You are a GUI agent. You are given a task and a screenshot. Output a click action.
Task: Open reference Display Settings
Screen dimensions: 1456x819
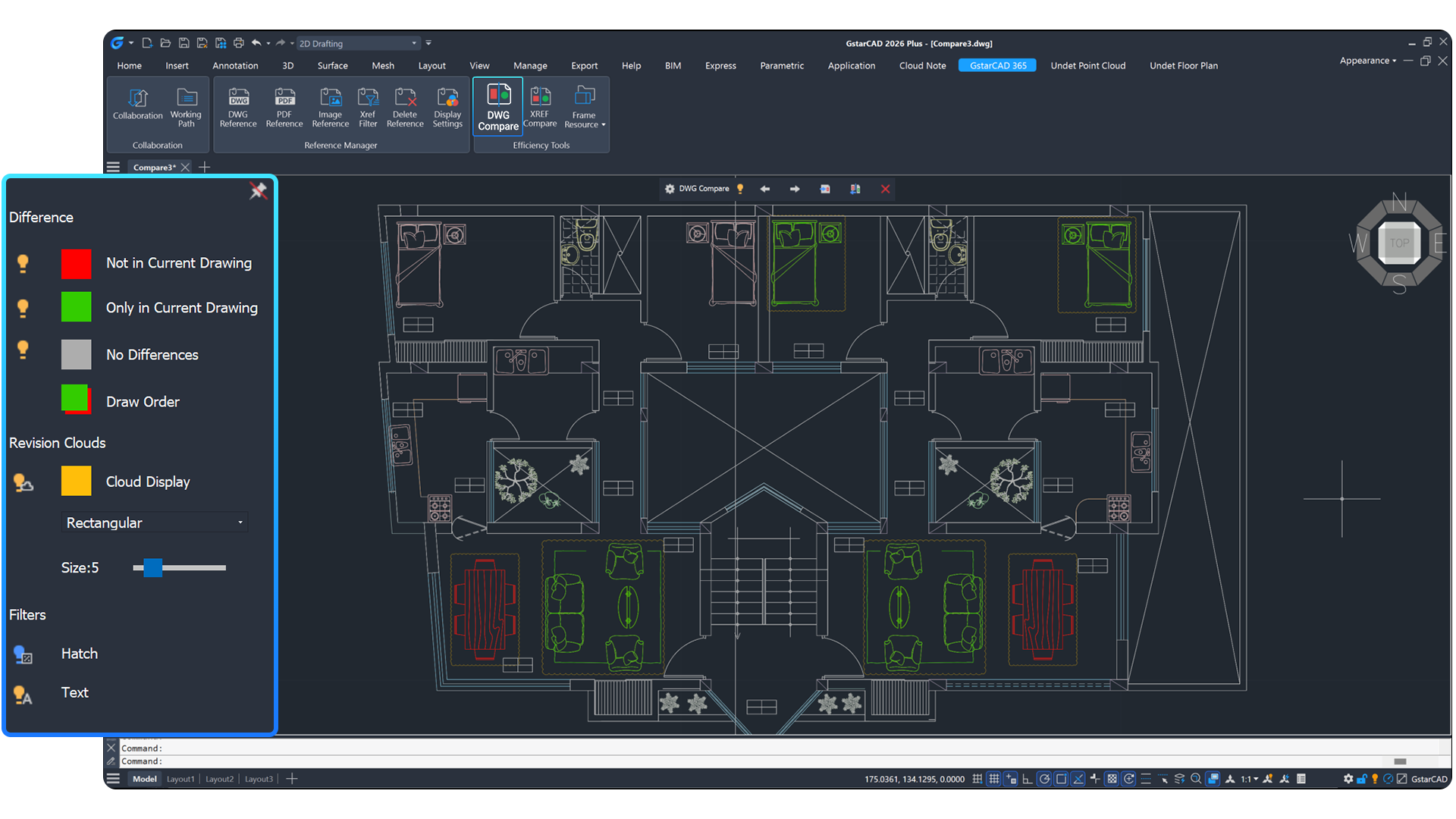pyautogui.click(x=447, y=107)
